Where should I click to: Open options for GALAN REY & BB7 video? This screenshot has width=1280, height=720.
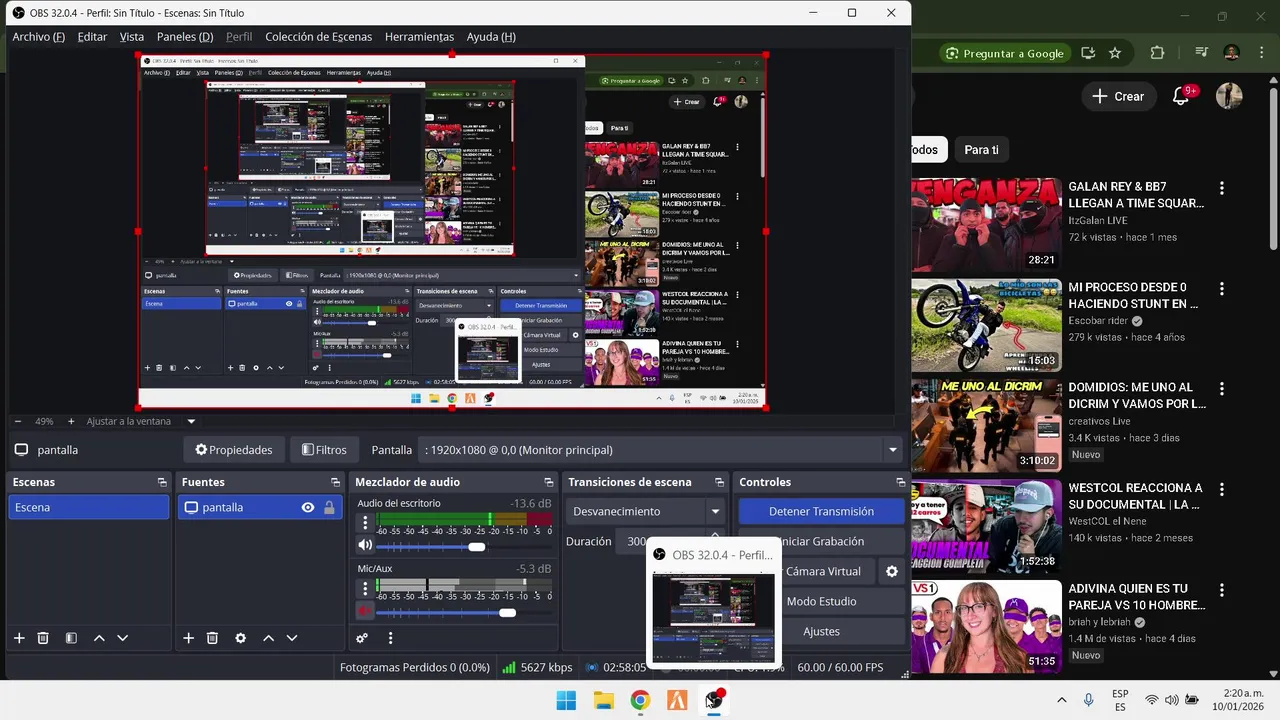click(1221, 187)
